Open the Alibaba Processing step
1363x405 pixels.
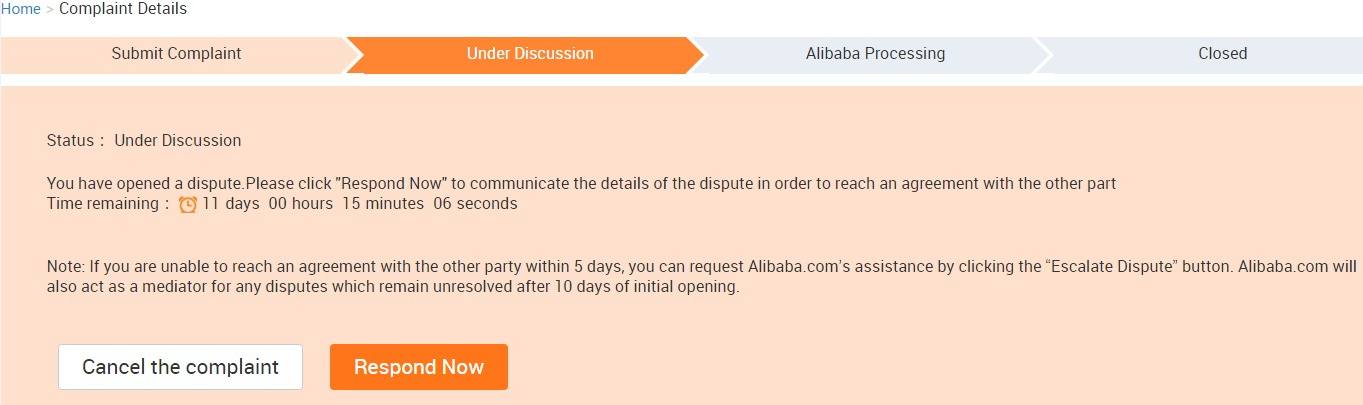875,54
